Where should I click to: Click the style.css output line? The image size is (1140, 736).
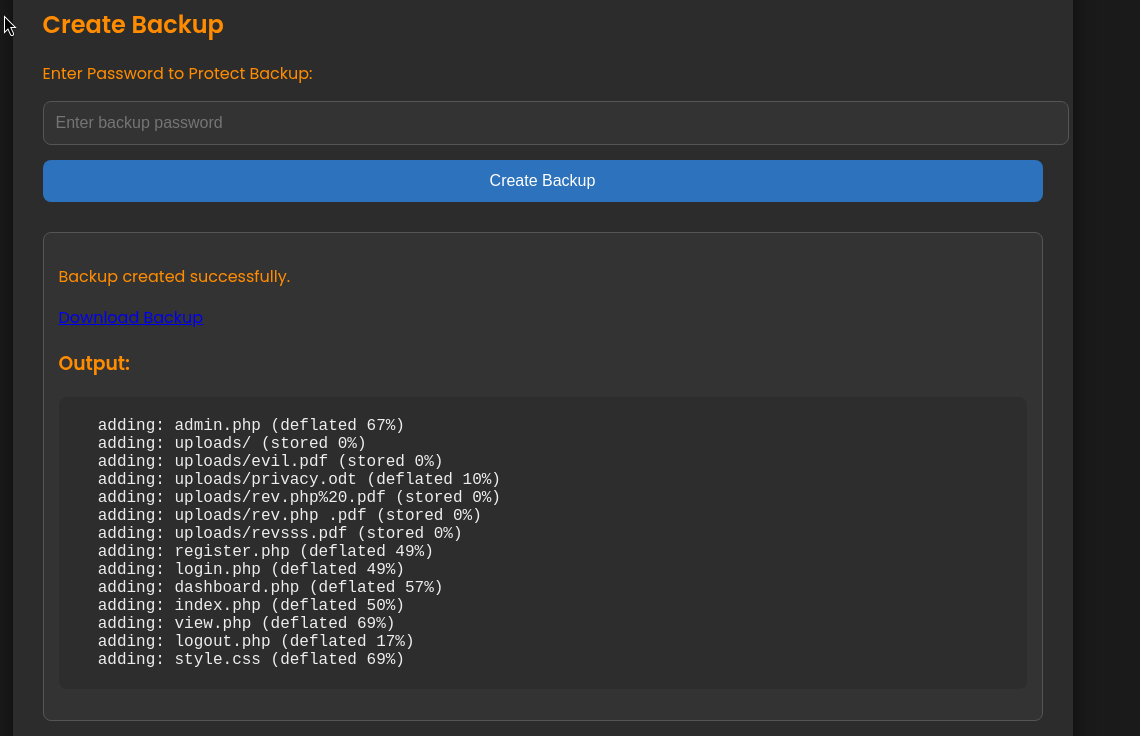[250, 660]
